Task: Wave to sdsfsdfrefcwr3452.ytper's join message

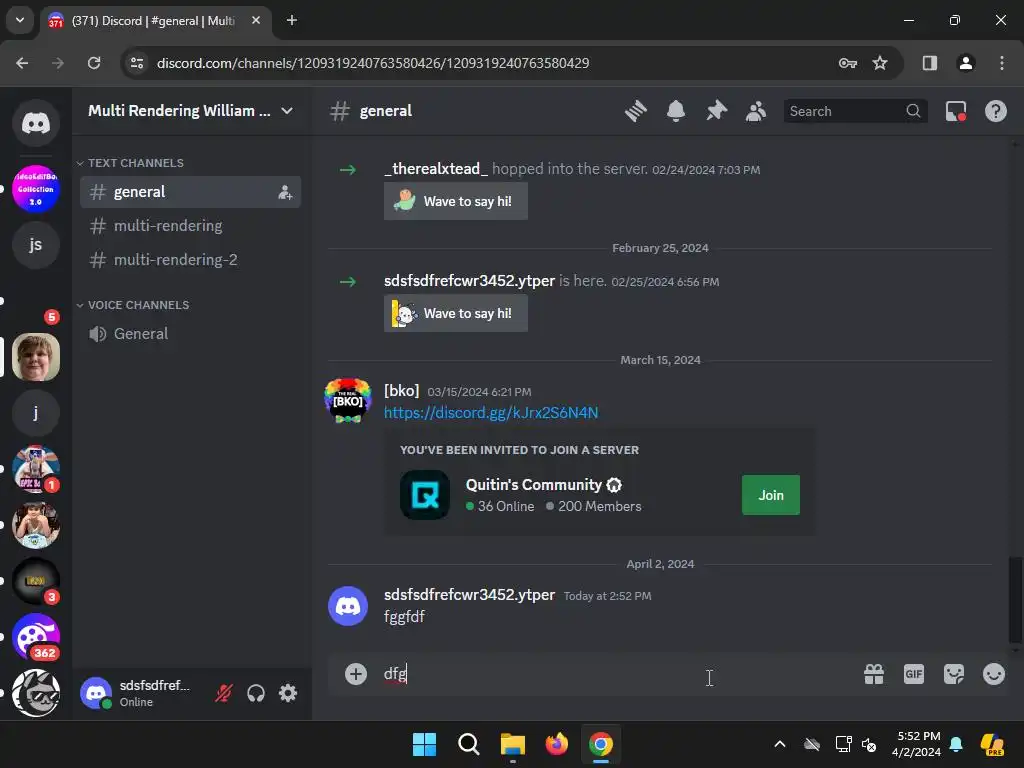Action: [456, 313]
